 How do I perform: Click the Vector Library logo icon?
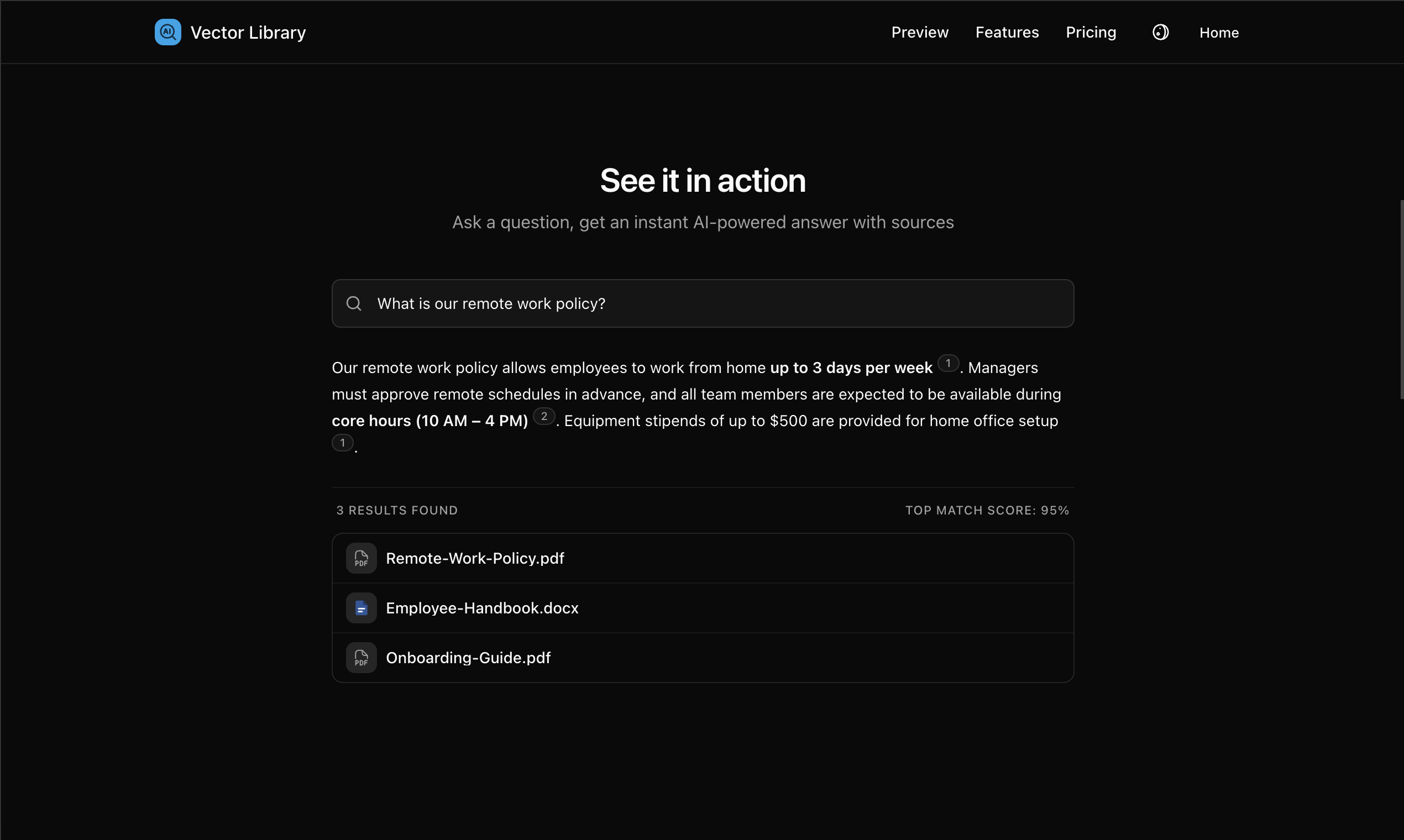tap(167, 32)
